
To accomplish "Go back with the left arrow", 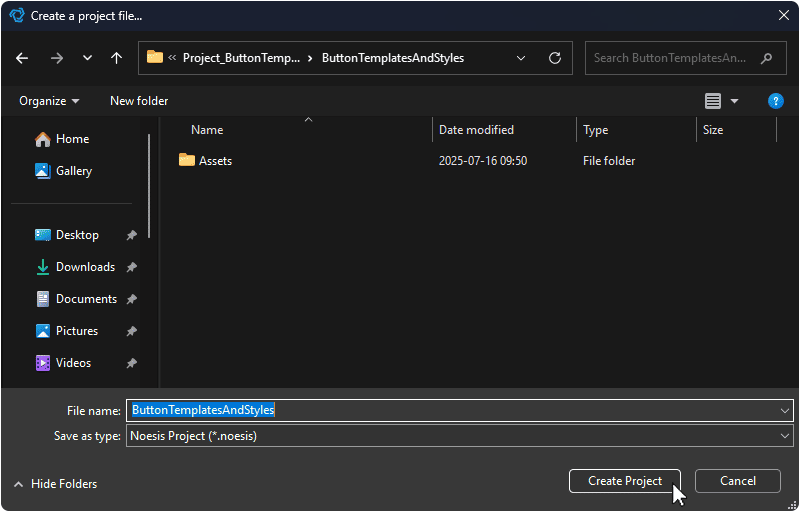I will click(22, 58).
